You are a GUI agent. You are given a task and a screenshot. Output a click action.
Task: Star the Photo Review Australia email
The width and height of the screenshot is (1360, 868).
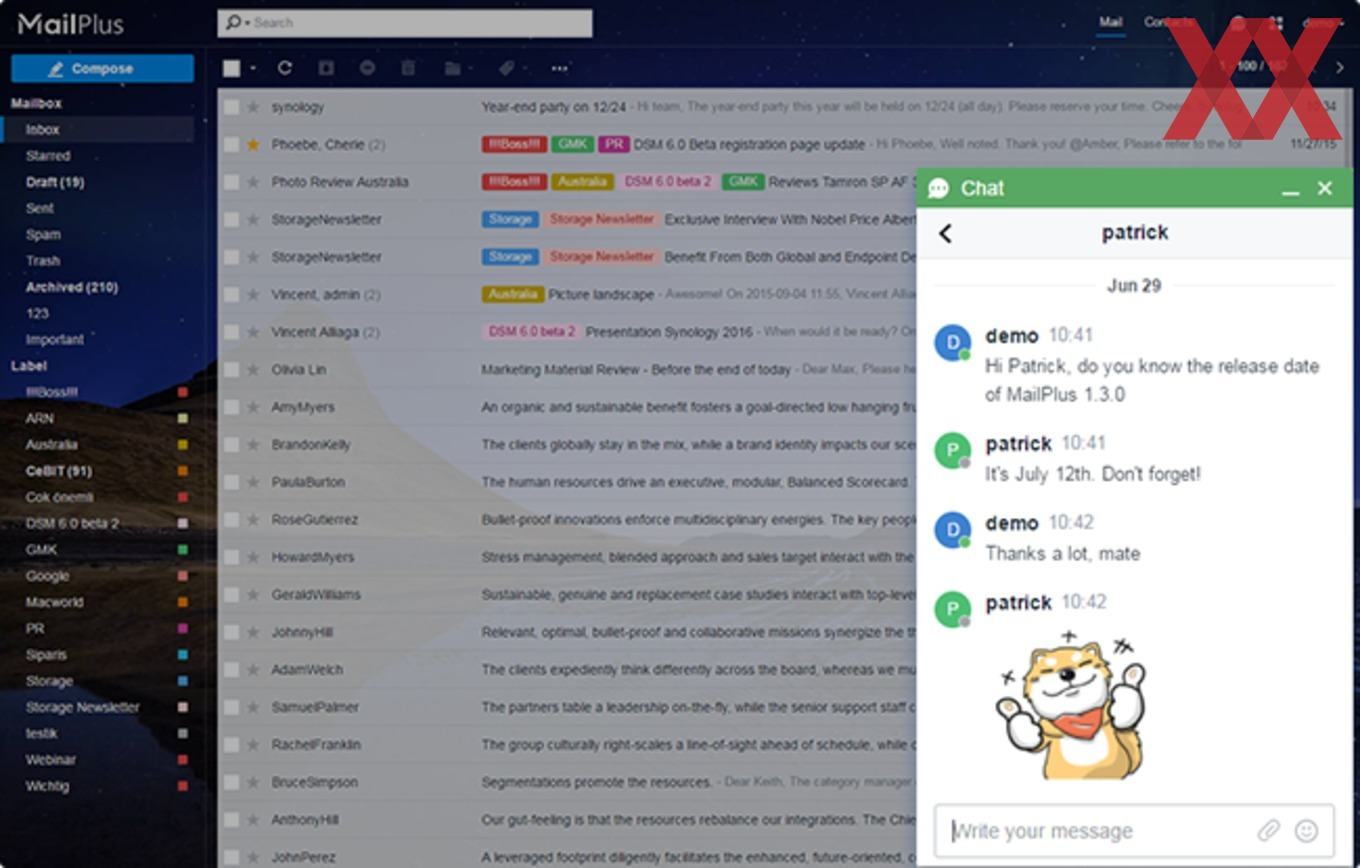[x=253, y=182]
